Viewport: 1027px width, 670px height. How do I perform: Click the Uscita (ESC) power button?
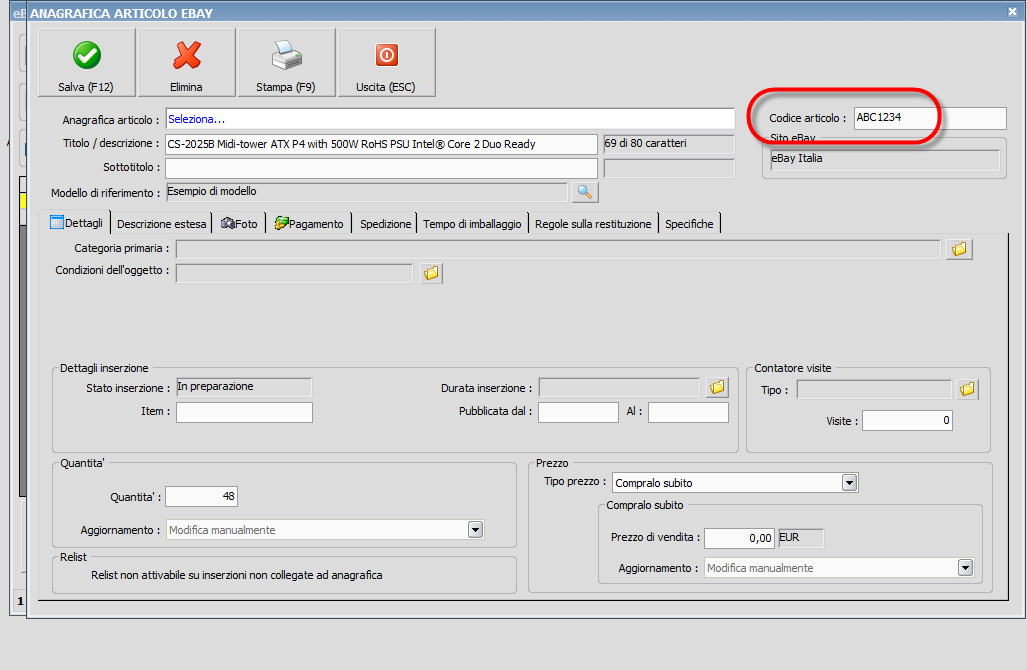[386, 63]
